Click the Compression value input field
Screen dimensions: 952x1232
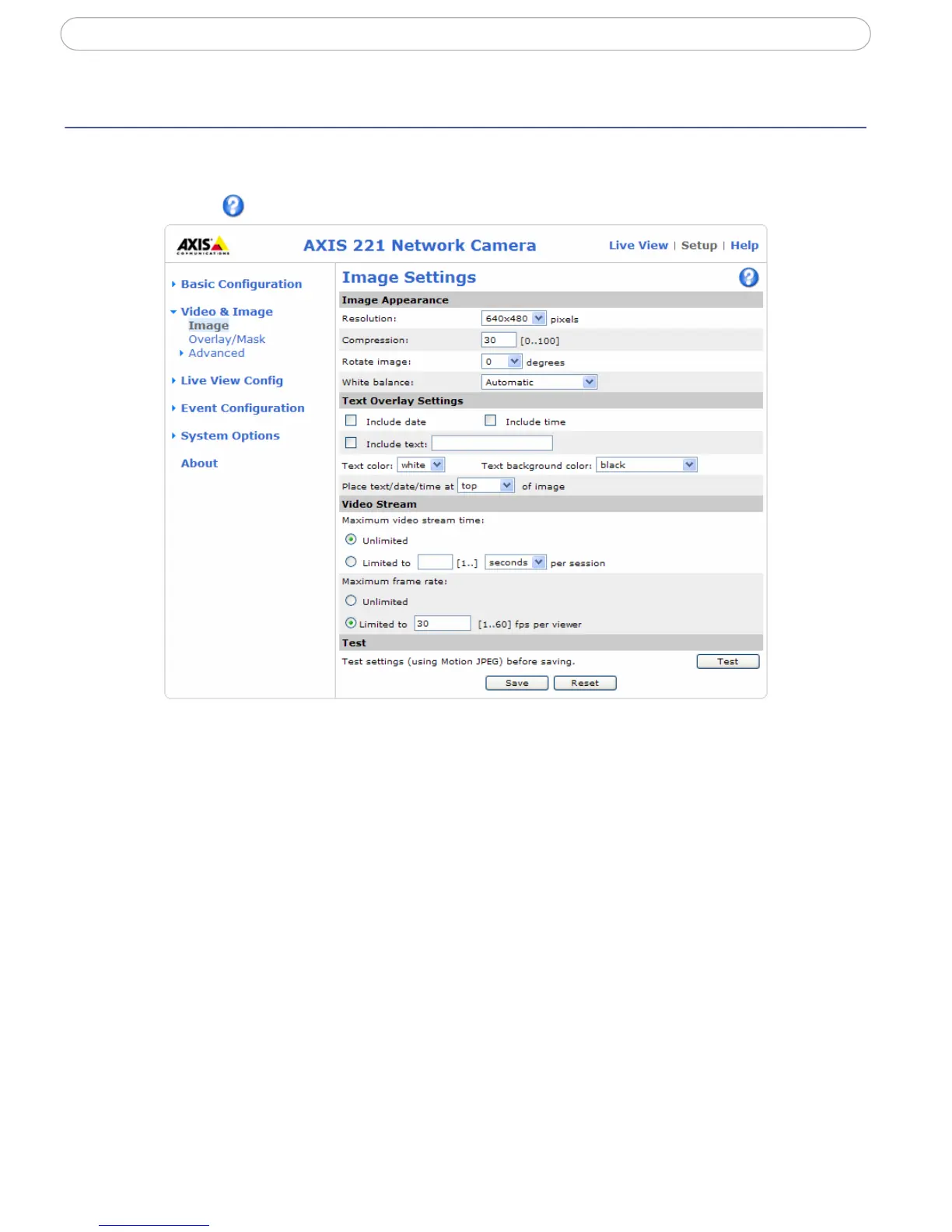click(x=499, y=341)
